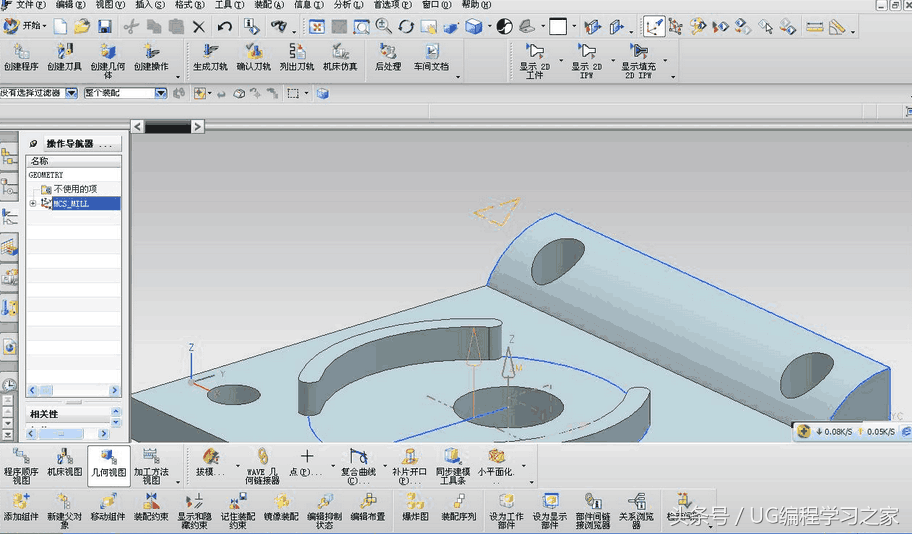Open the 创建几何体 (Create Geometry) tool

[108, 60]
